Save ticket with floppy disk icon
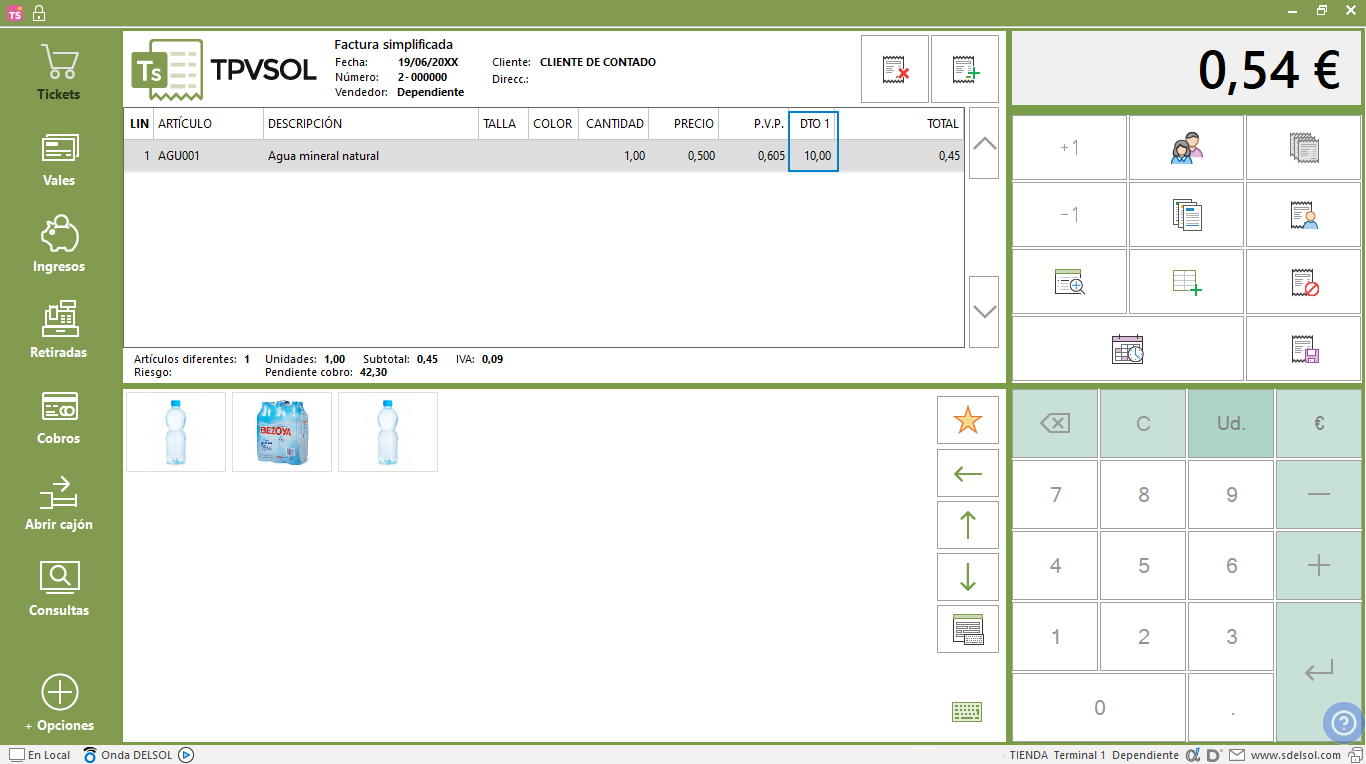The width and height of the screenshot is (1366, 764). click(1303, 349)
